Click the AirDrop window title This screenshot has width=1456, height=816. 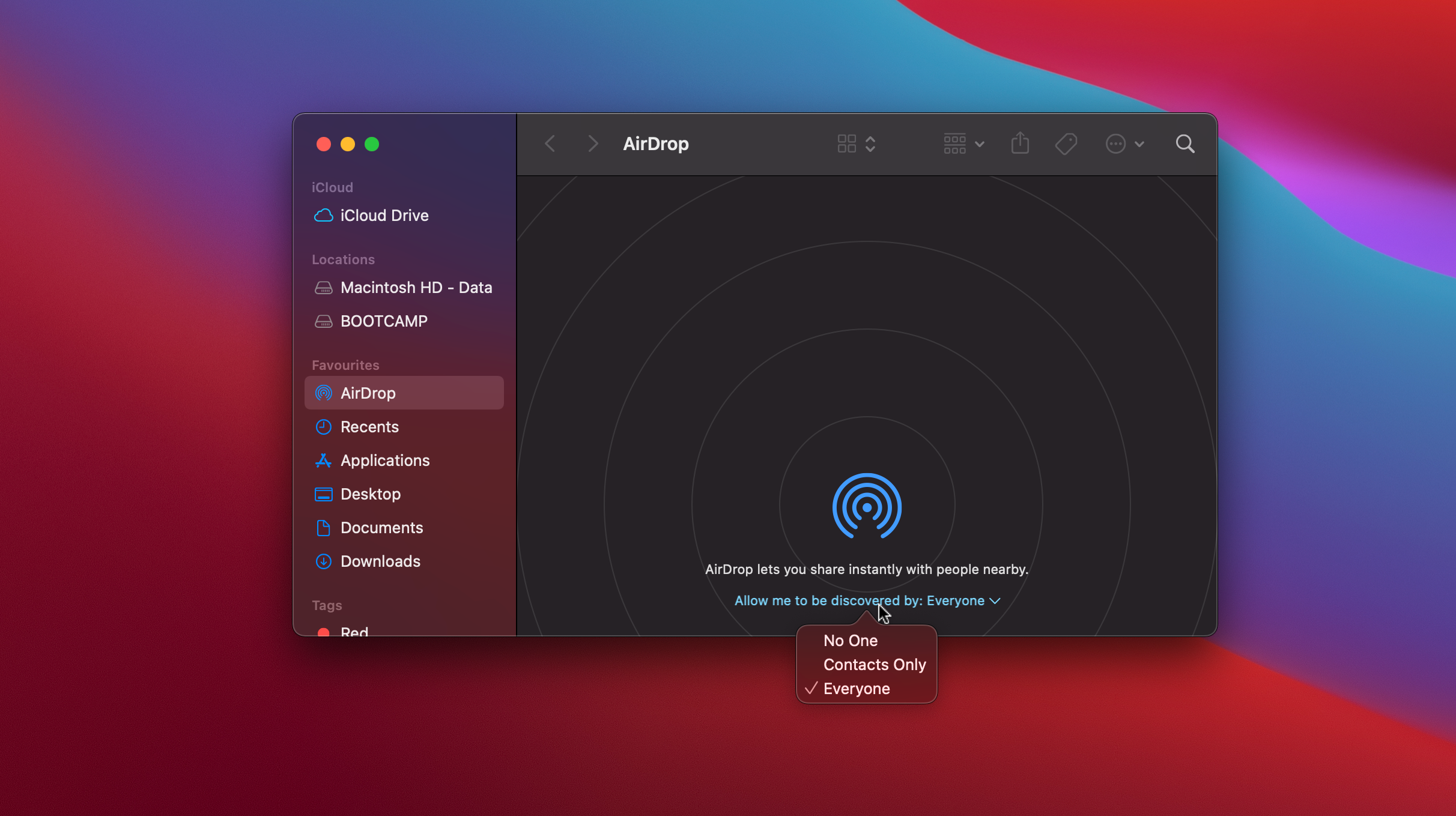pyautogui.click(x=656, y=144)
